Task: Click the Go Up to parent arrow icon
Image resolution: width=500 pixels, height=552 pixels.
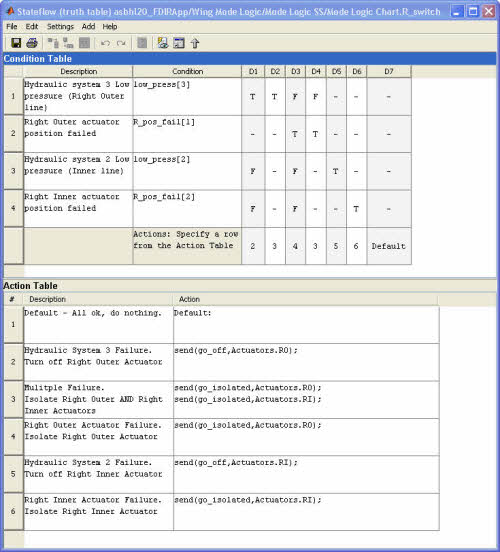Action: [x=195, y=43]
